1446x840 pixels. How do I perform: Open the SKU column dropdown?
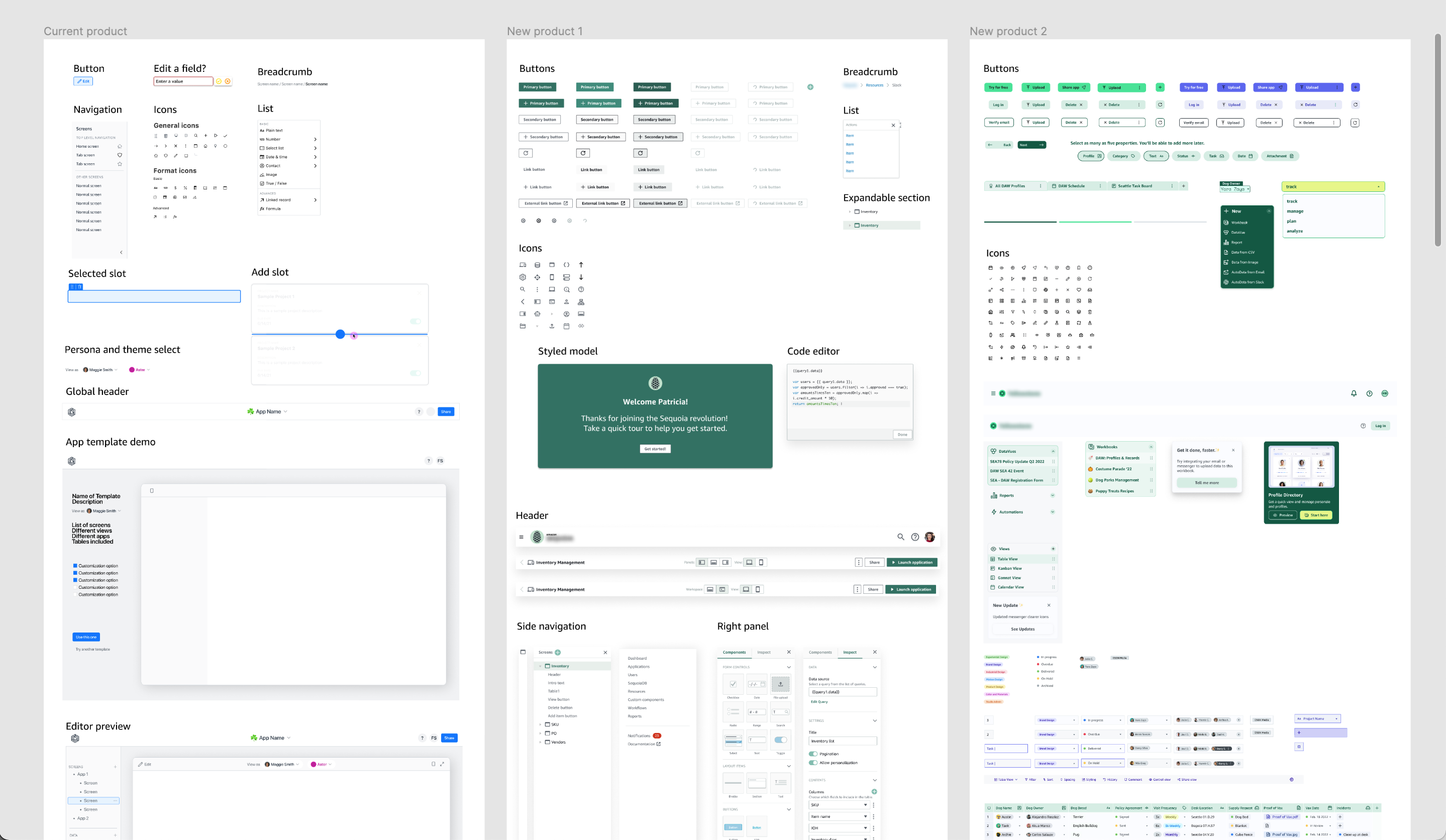839,805
